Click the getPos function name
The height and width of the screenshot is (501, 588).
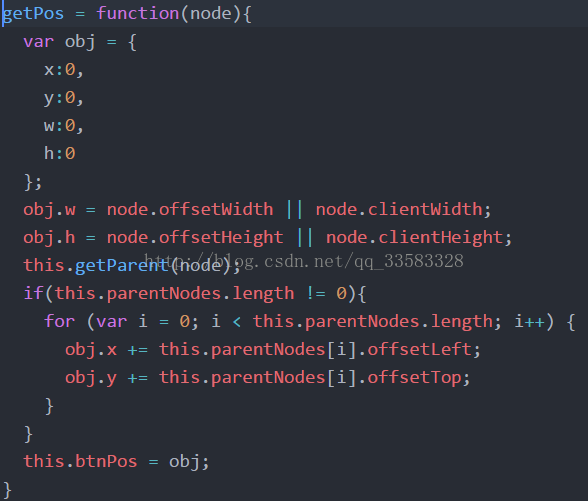pos(33,14)
